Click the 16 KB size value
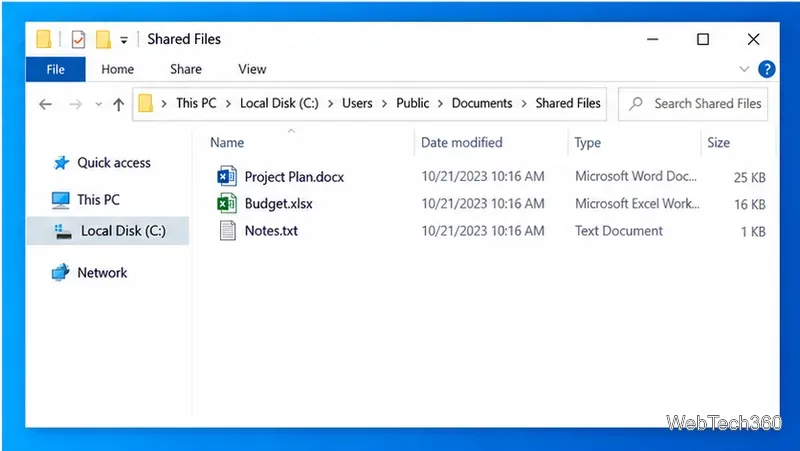 coord(749,205)
